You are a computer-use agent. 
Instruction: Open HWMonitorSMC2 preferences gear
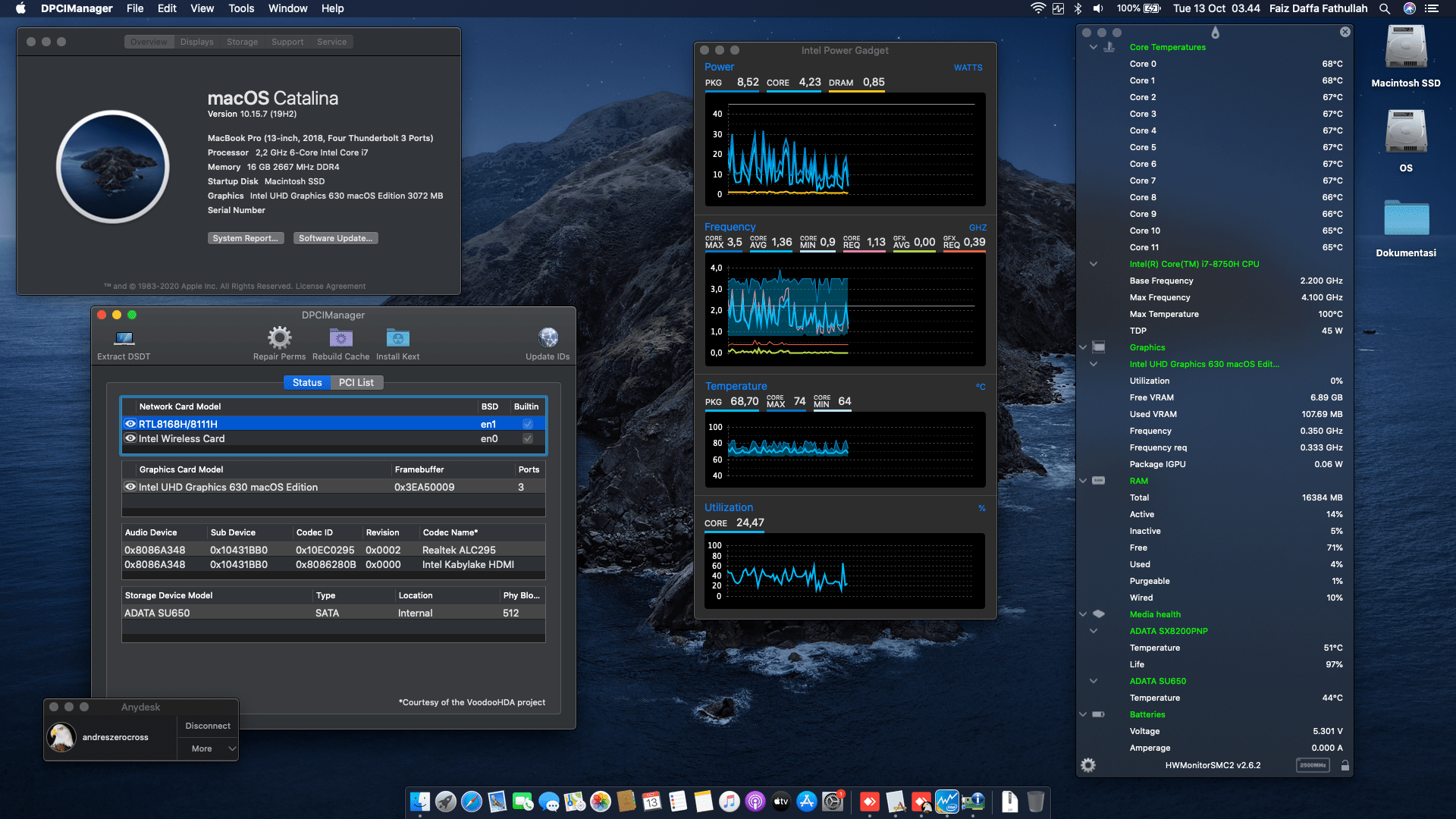pos(1088,765)
